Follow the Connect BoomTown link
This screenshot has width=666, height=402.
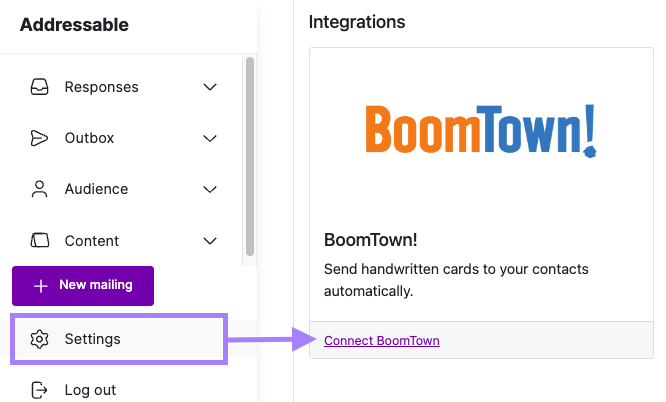click(382, 341)
